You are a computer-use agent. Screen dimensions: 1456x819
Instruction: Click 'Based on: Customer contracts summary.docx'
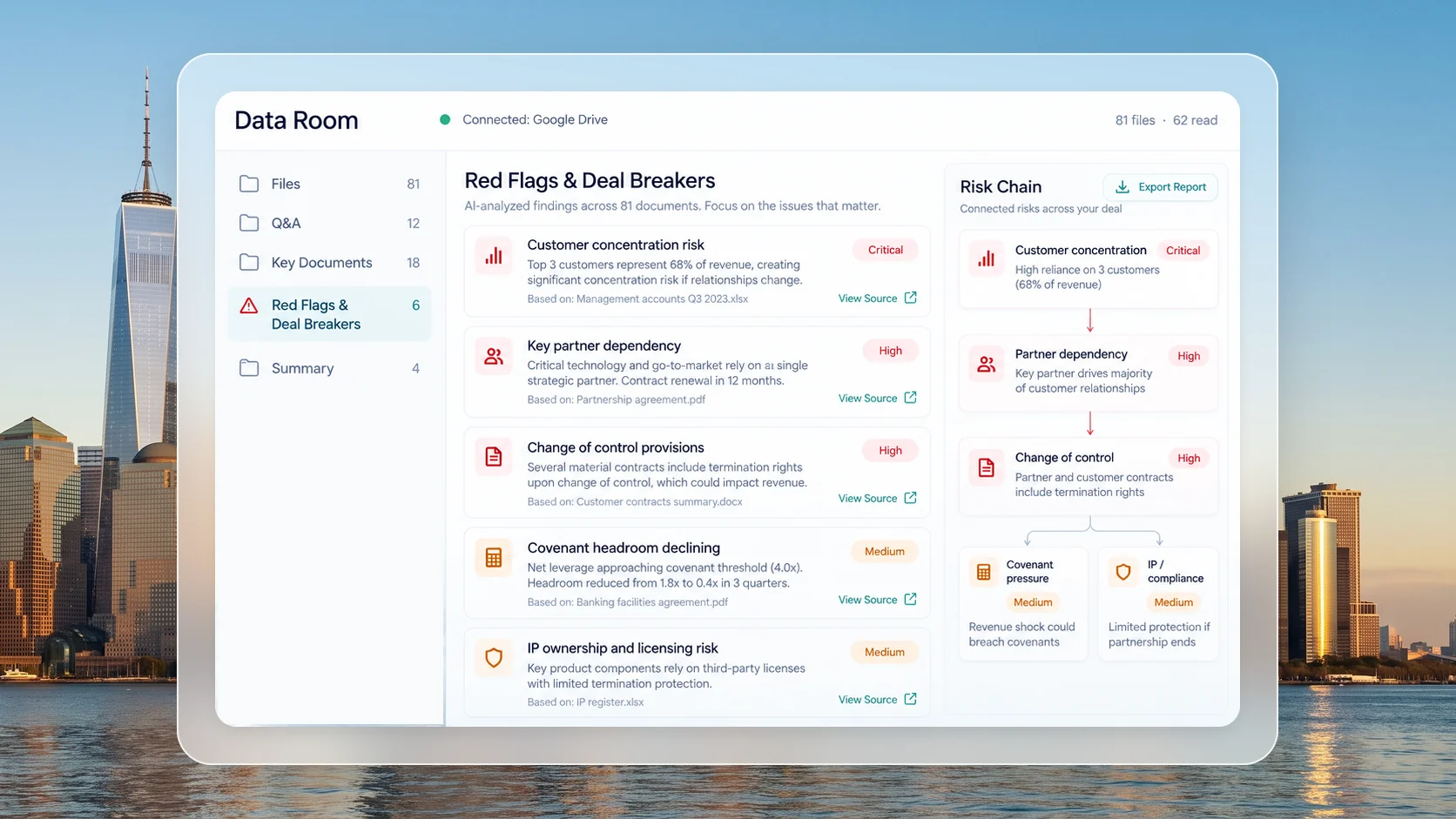click(635, 501)
